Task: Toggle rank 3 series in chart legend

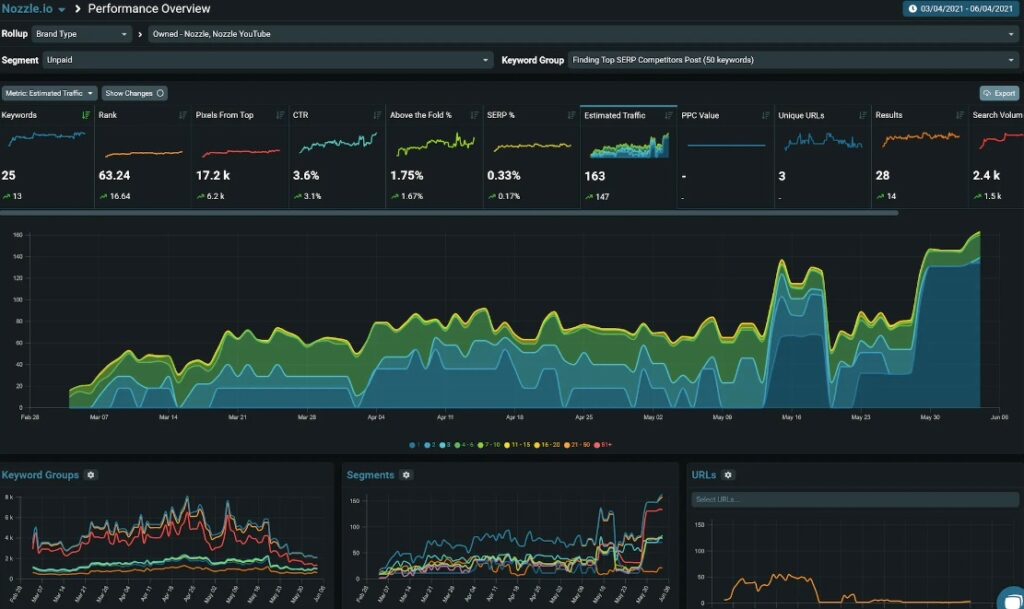Action: (x=444, y=445)
